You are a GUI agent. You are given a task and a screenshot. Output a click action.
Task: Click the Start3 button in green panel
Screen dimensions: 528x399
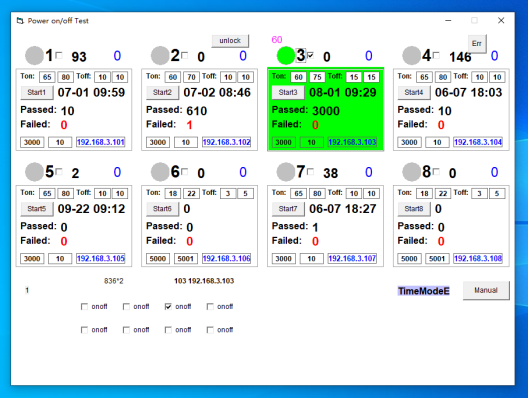288,92
